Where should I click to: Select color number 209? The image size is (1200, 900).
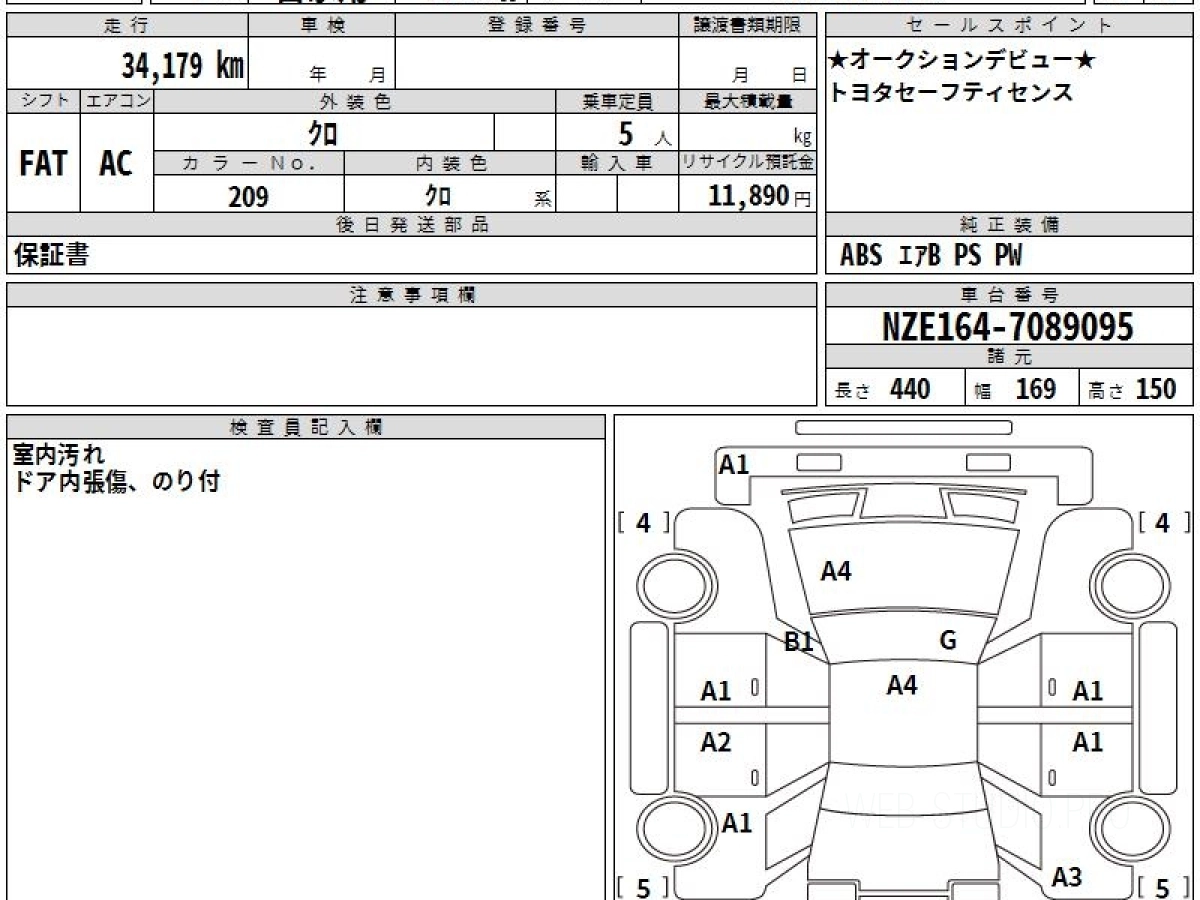(x=248, y=197)
